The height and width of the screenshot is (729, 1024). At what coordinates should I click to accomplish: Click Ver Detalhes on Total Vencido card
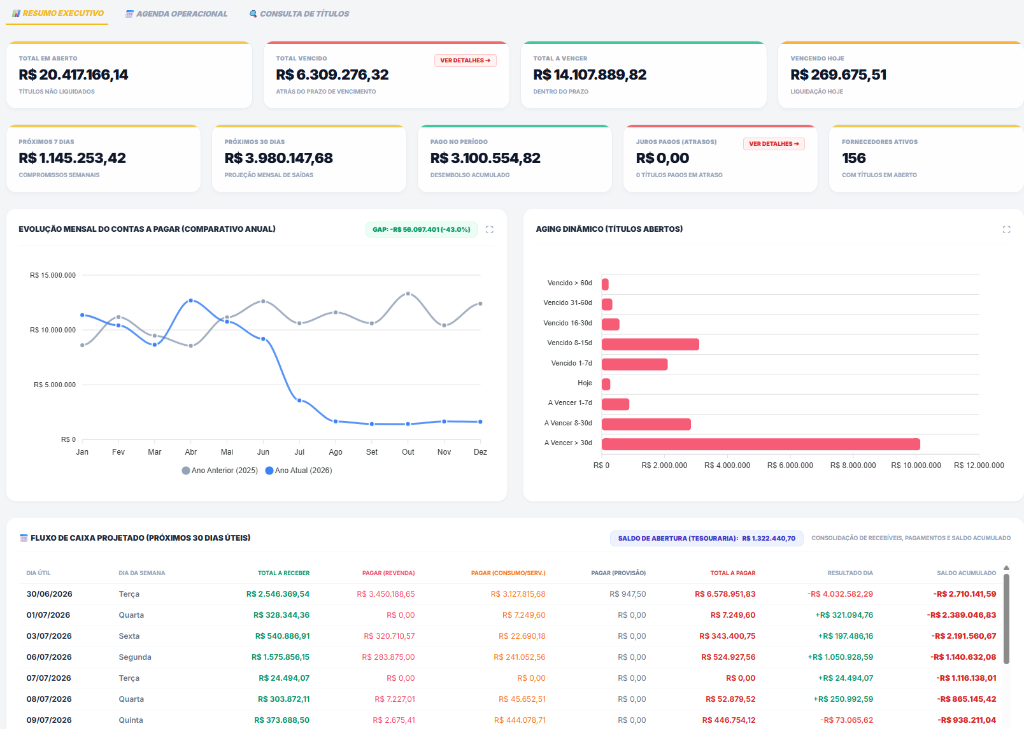click(x=465, y=60)
